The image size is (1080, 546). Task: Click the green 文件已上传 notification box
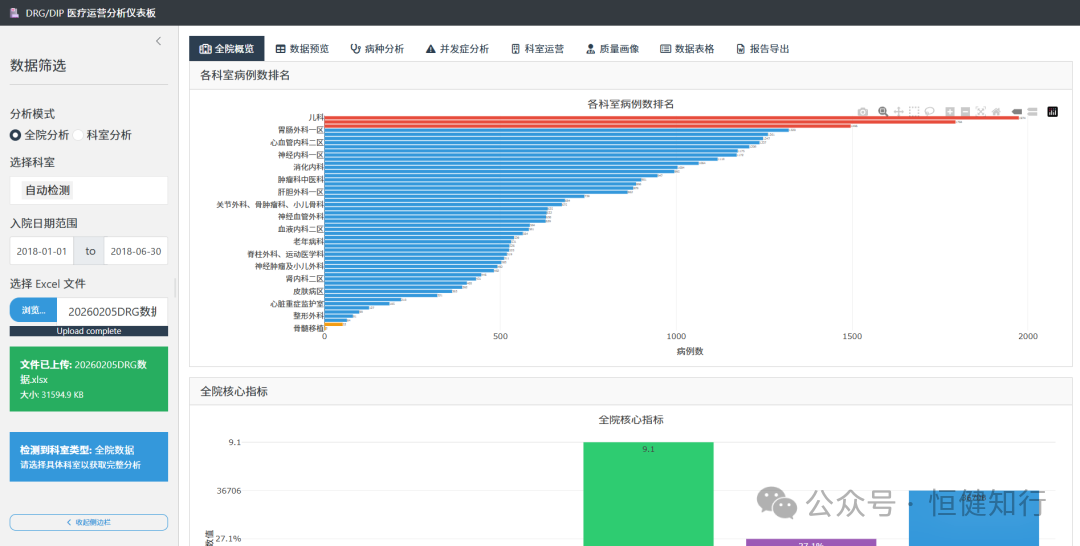(89, 379)
